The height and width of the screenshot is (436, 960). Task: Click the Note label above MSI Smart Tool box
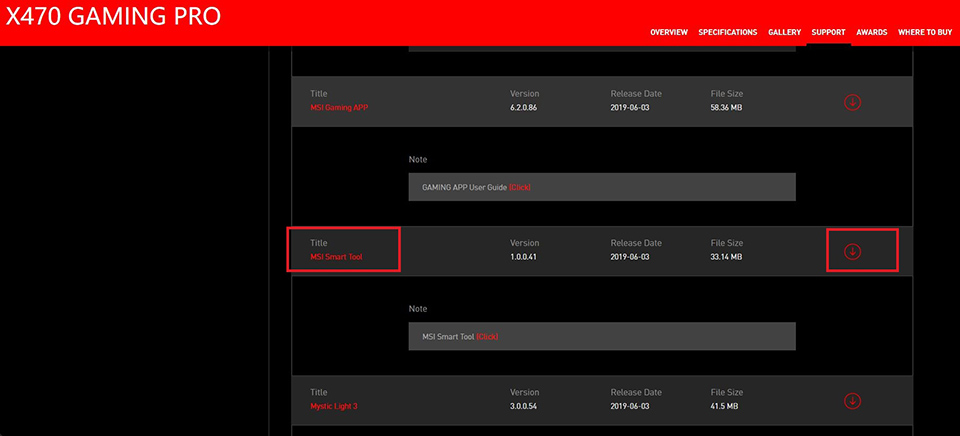pos(418,309)
